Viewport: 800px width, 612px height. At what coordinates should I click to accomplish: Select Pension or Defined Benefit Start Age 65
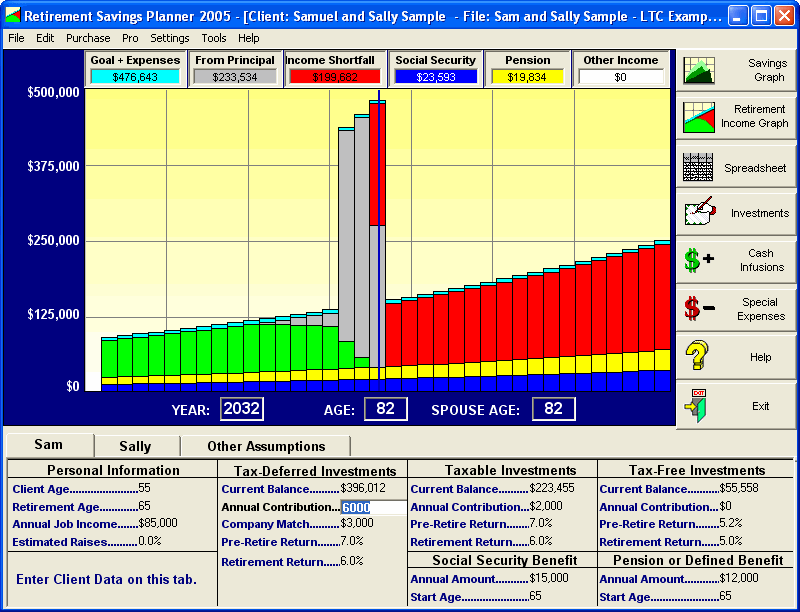point(726,596)
